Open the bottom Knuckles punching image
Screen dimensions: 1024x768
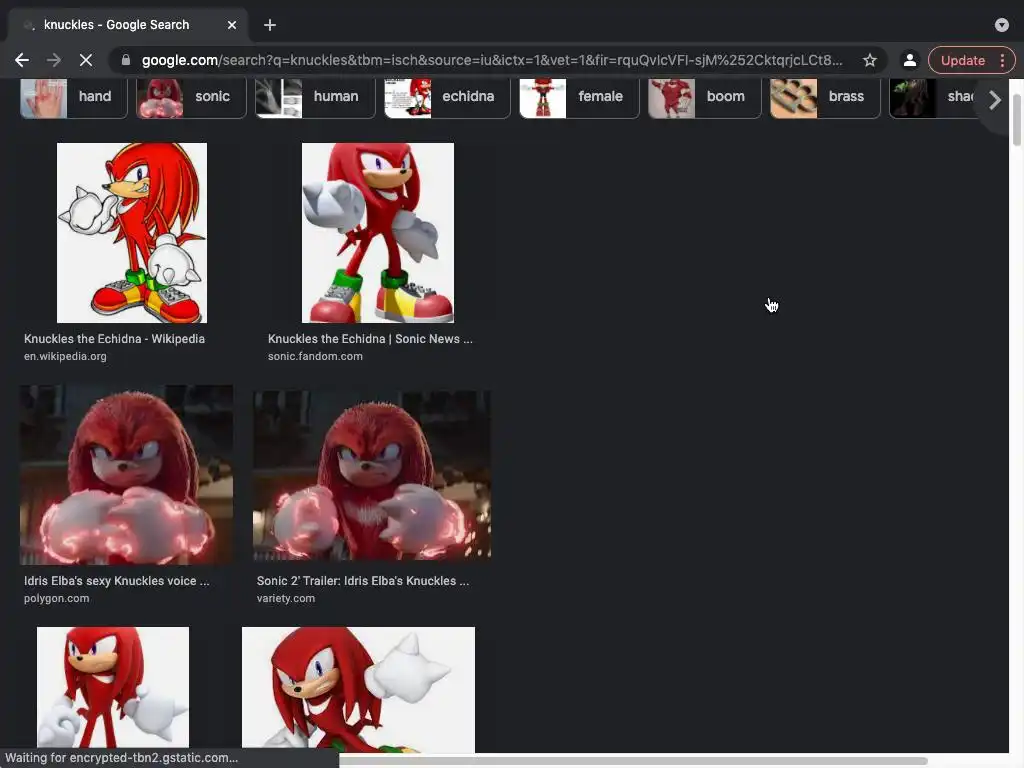(359, 690)
